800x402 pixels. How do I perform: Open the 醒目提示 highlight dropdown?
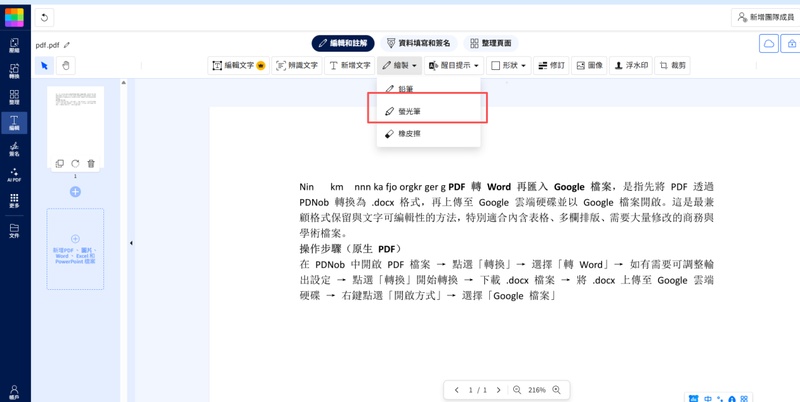pyautogui.click(x=454, y=65)
